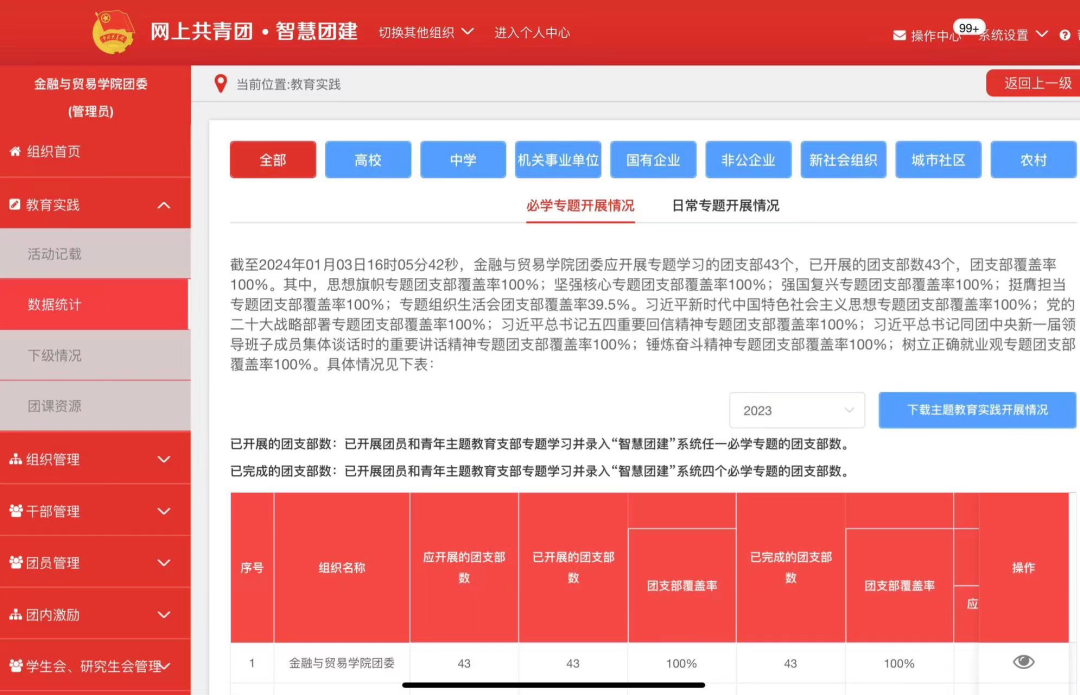Screen dimensions: 1080x695
Task: Switch to 日常专题开展情况 tab
Action: (725, 206)
